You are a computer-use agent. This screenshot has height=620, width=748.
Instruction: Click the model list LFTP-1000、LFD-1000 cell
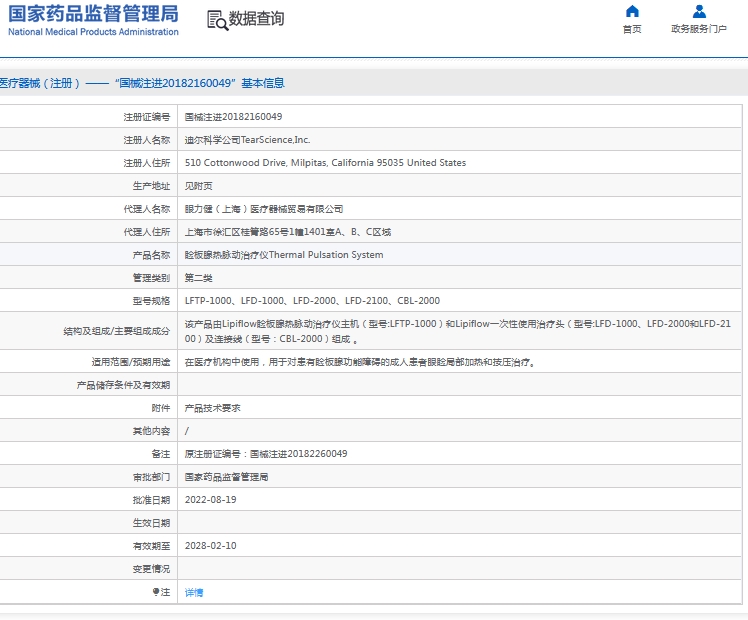(x=312, y=301)
